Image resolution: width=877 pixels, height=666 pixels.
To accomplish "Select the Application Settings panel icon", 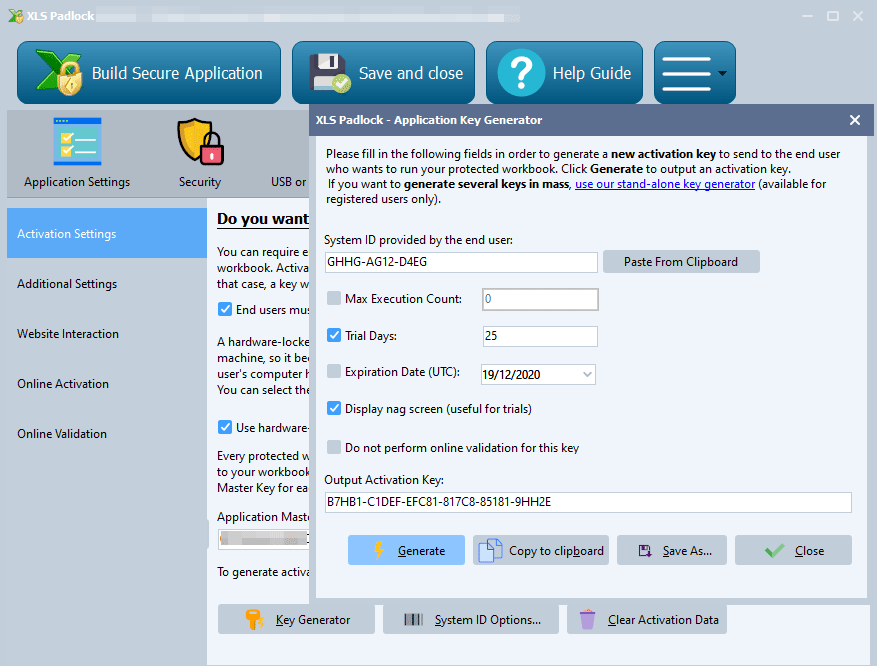I will click(77, 140).
